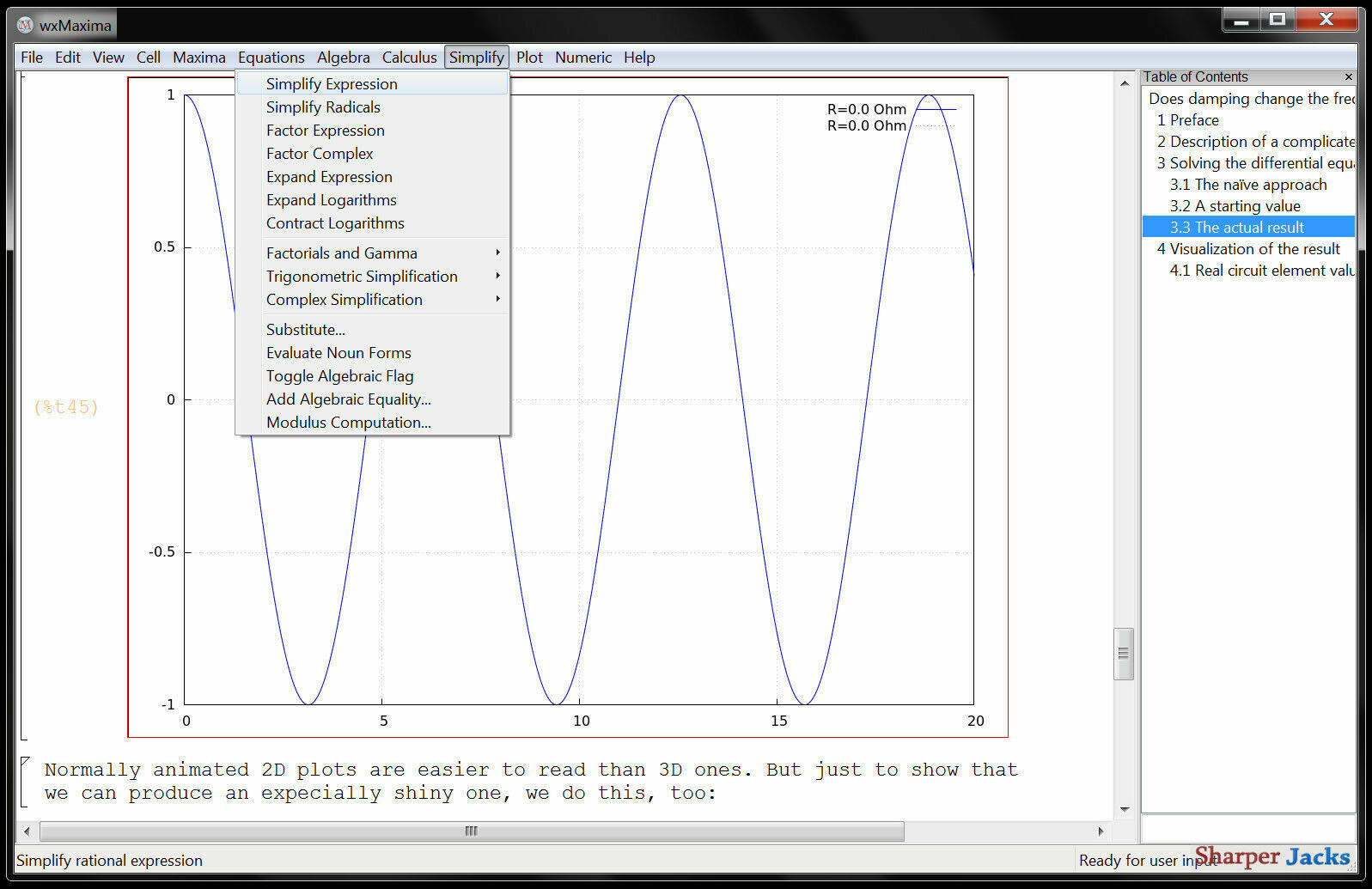Open the Help menu
This screenshot has width=1372, height=889.
[639, 58]
